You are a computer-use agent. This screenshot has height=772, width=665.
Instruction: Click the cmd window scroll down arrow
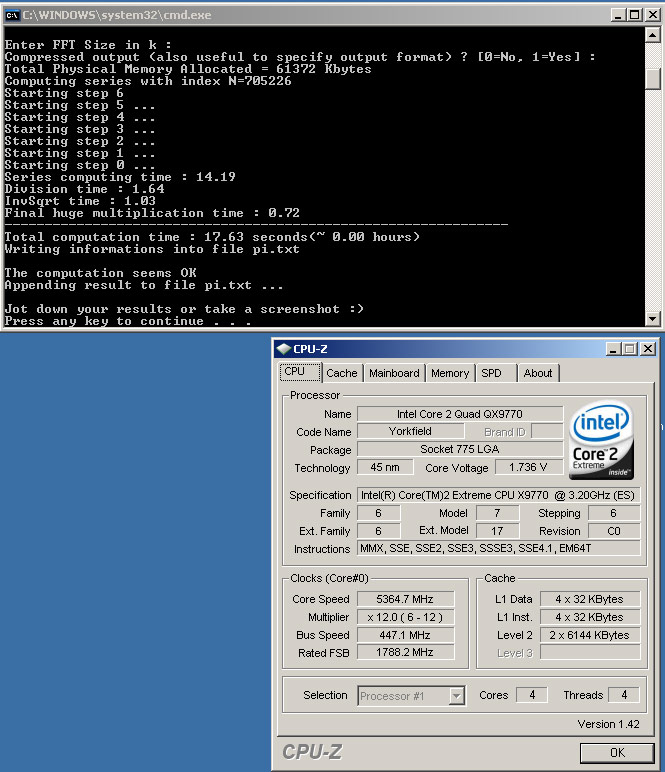tap(652, 318)
